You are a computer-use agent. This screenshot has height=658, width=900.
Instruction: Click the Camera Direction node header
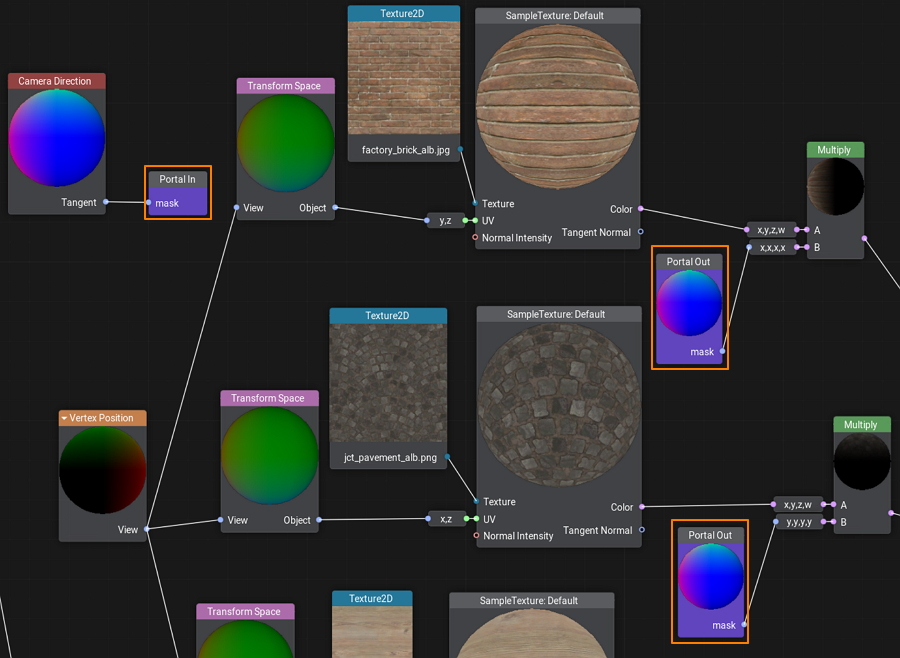[x=56, y=81]
